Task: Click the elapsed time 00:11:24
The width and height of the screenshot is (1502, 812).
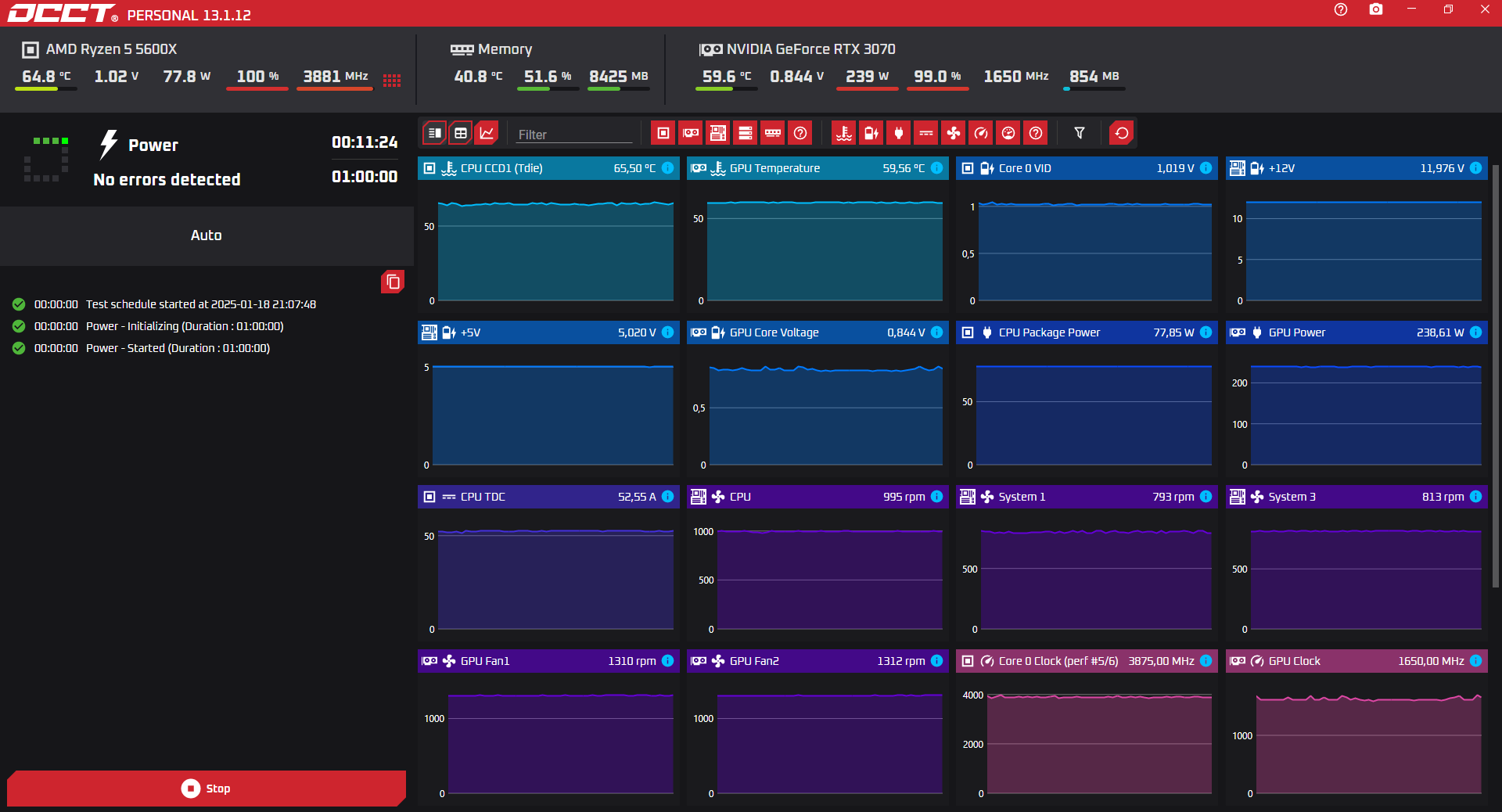Action: tap(365, 142)
